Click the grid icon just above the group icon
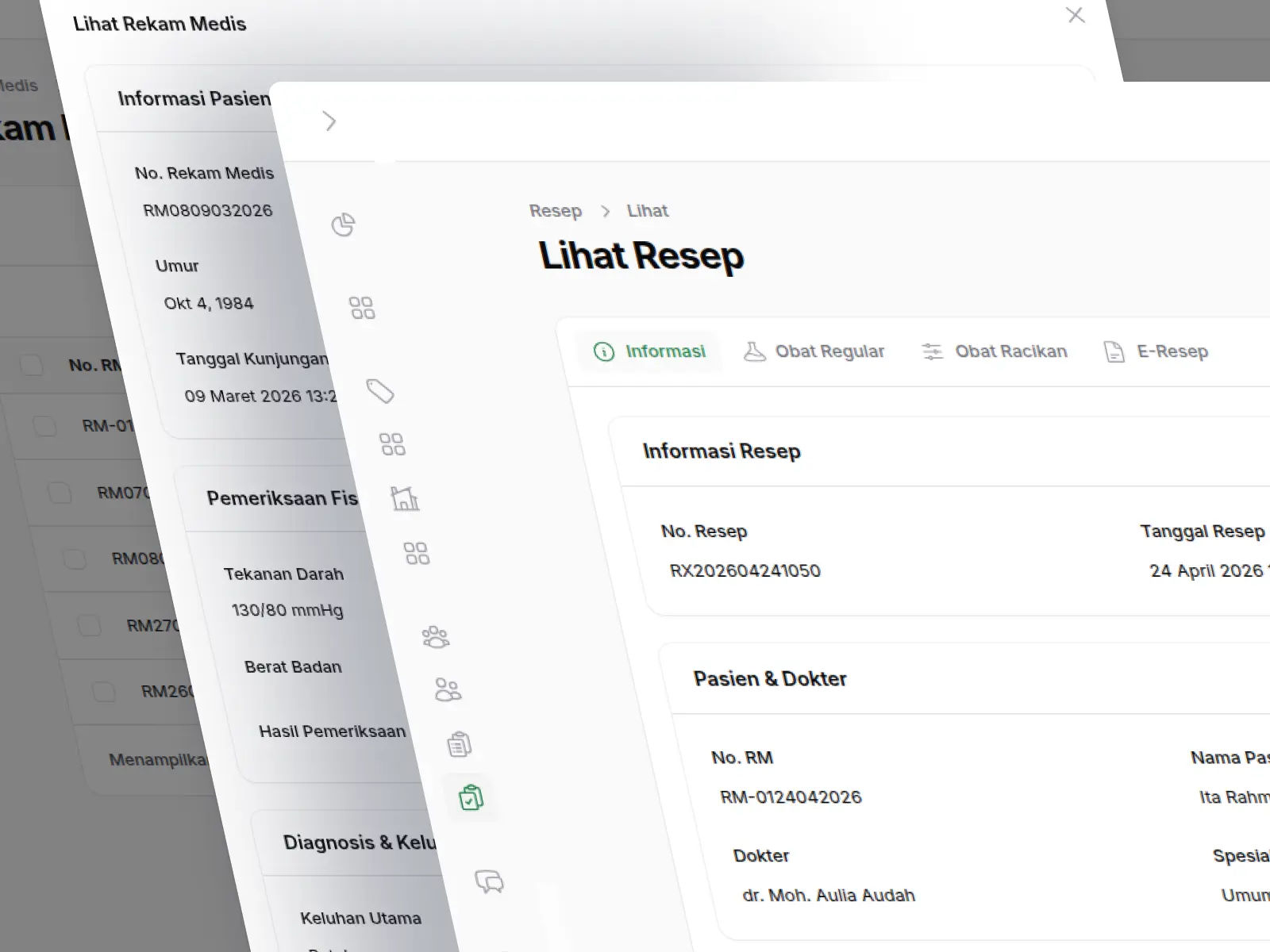 pos(417,553)
